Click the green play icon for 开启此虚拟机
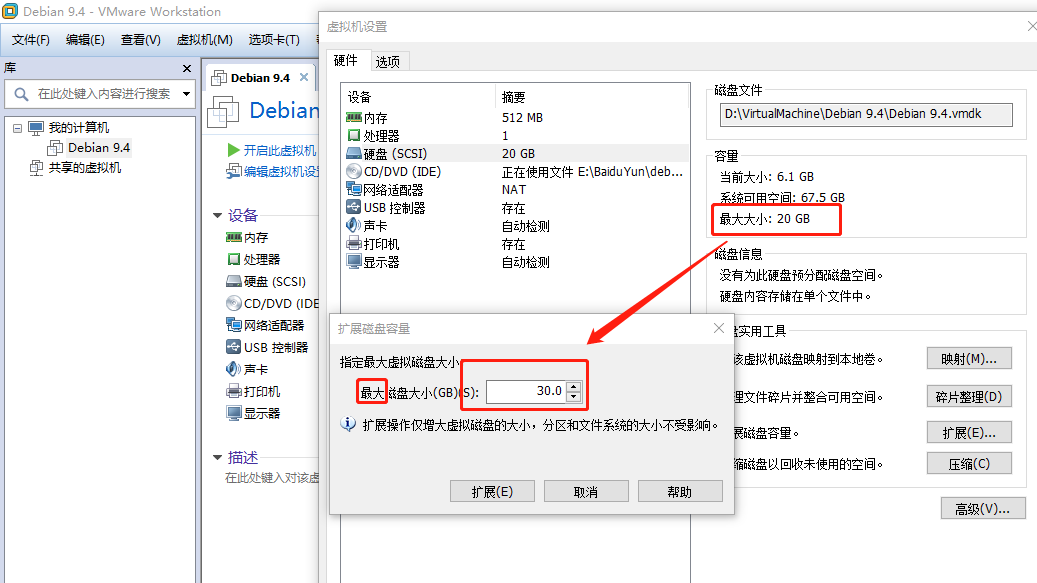Screen dimensions: 1037x583 click(x=233, y=150)
